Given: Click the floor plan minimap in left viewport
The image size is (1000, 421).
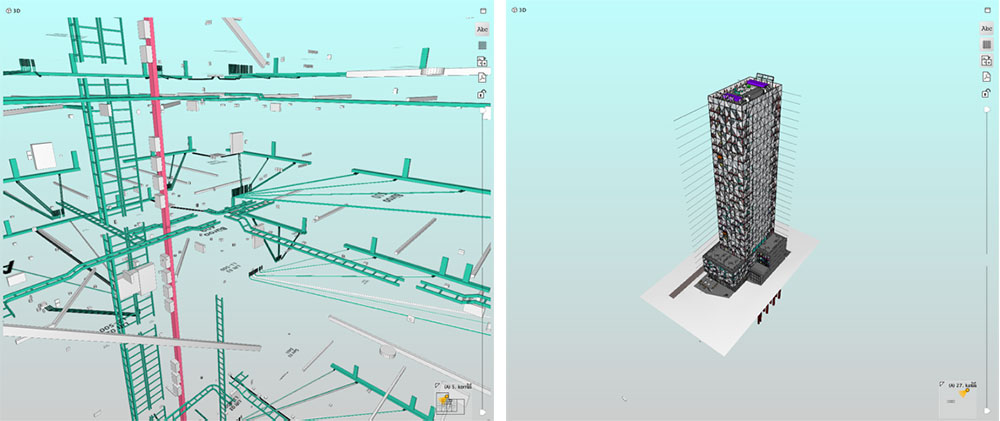Looking at the screenshot, I should [x=451, y=402].
